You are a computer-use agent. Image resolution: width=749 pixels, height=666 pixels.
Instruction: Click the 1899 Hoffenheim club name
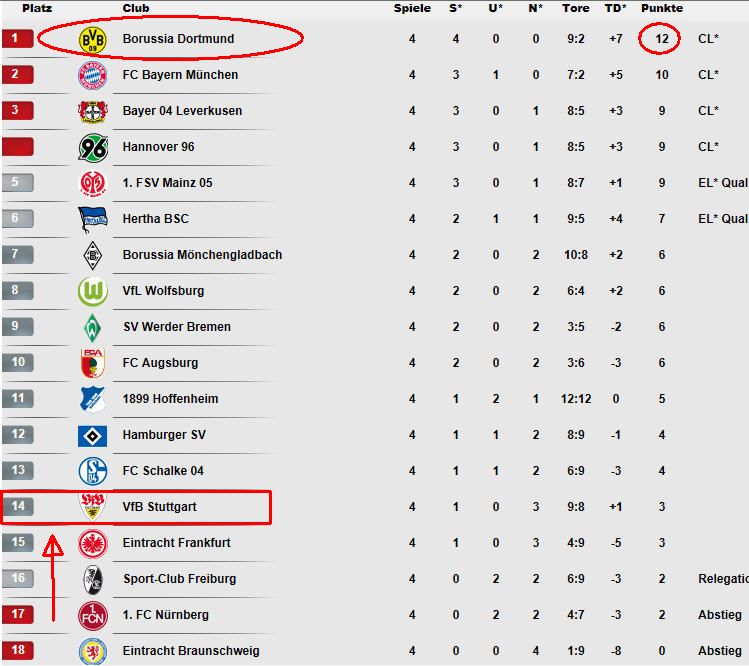[x=170, y=399]
